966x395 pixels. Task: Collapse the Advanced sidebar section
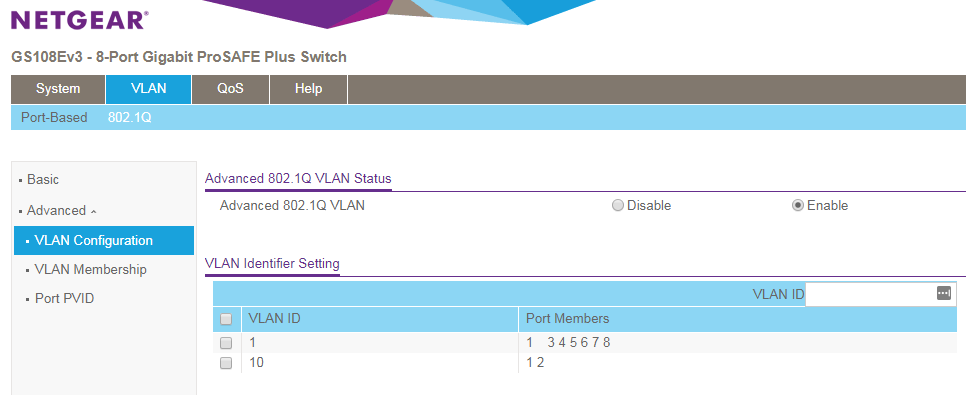tap(61, 211)
